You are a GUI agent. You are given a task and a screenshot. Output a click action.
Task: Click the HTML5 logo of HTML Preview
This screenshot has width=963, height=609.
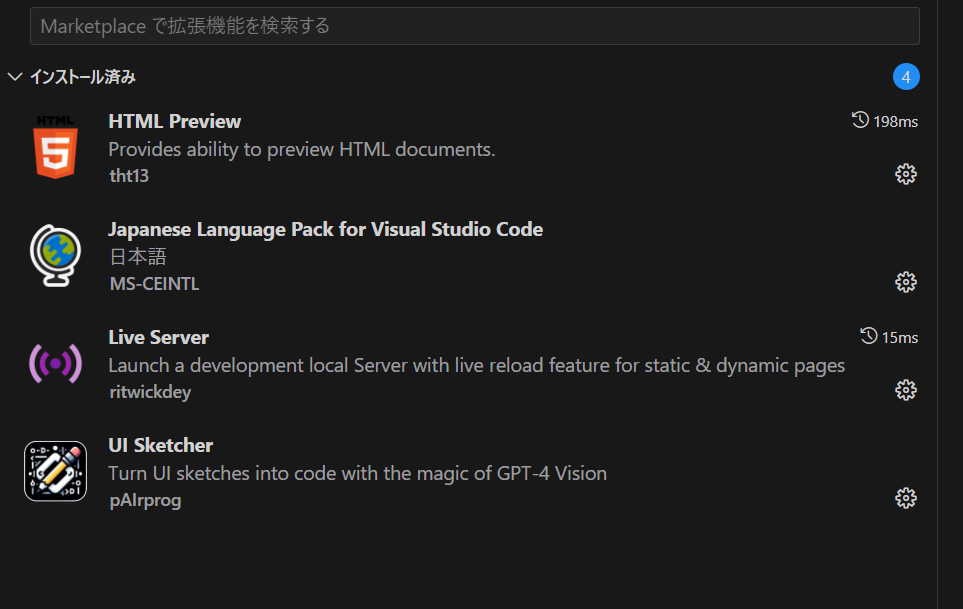pyautogui.click(x=55, y=147)
